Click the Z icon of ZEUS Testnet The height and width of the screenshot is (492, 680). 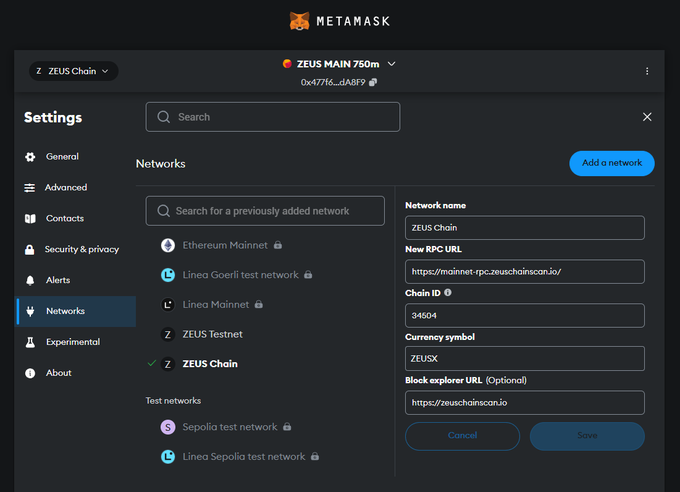[168, 335]
